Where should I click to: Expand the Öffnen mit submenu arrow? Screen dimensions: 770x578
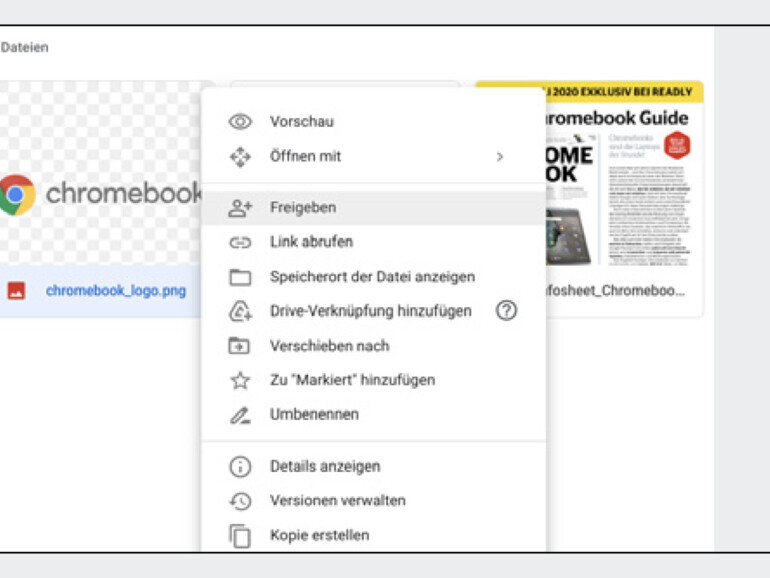[500, 157]
